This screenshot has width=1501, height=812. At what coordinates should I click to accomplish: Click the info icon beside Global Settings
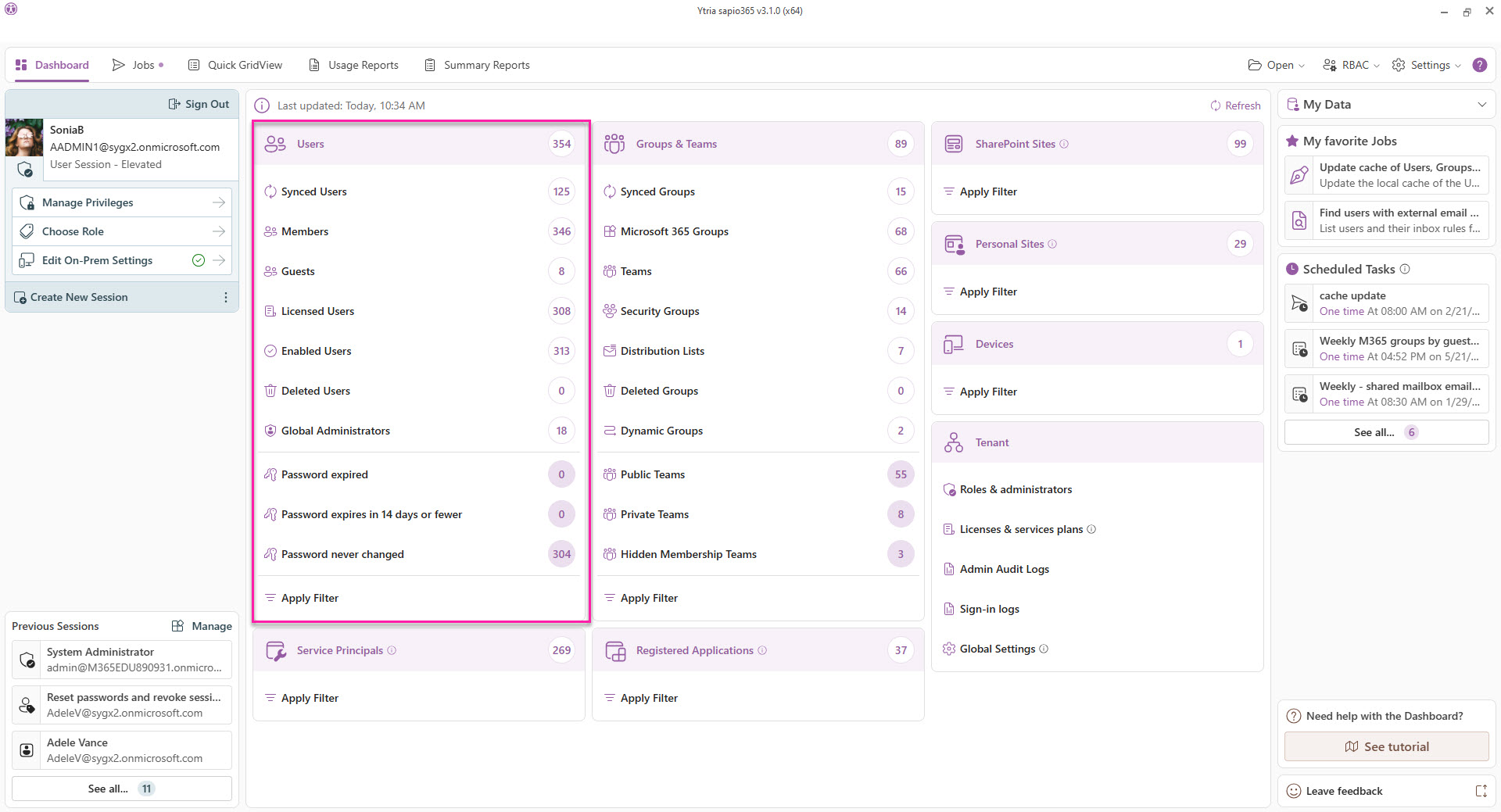tap(1044, 649)
